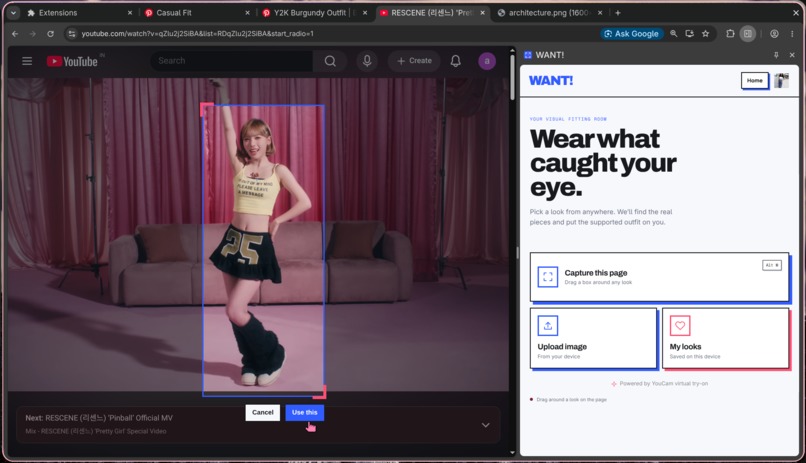Screen dimensions: 806x463
Task: Open the Extensions puzzle icon
Action: click(730, 34)
